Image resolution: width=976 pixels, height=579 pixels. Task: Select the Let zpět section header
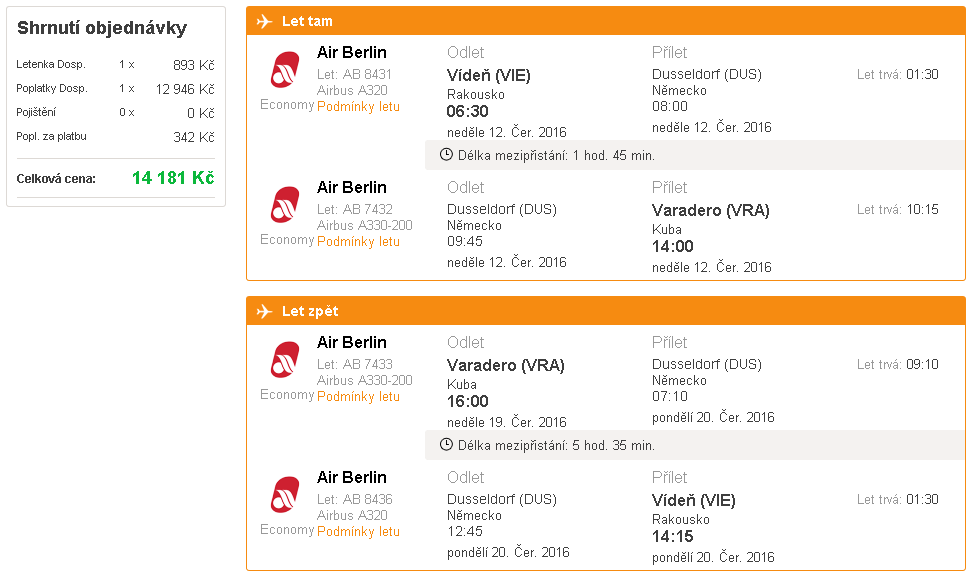click(606, 311)
